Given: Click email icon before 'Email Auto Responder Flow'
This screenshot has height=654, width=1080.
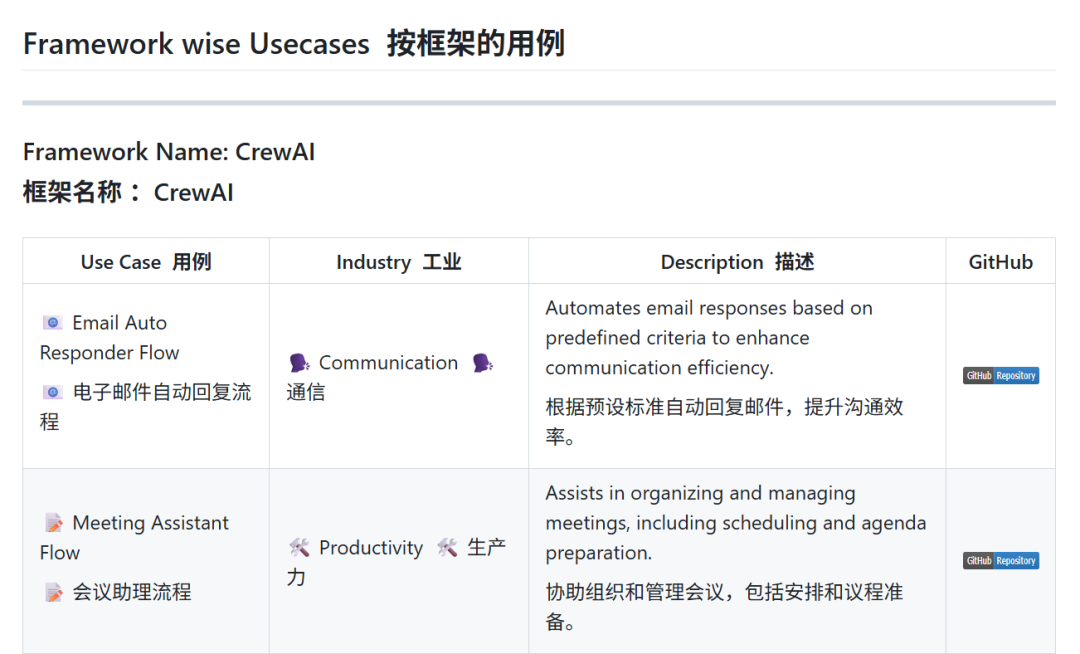Looking at the screenshot, I should (x=52, y=322).
